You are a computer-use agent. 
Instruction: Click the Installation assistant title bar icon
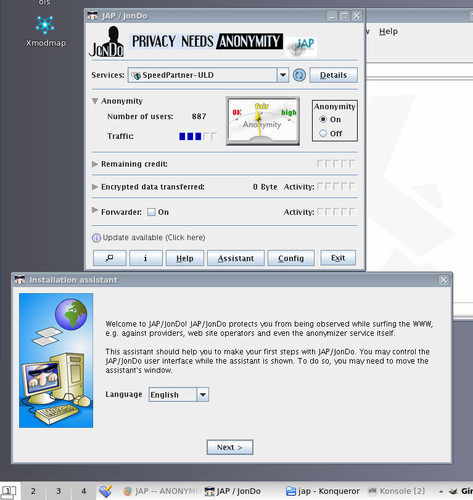pos(20,280)
